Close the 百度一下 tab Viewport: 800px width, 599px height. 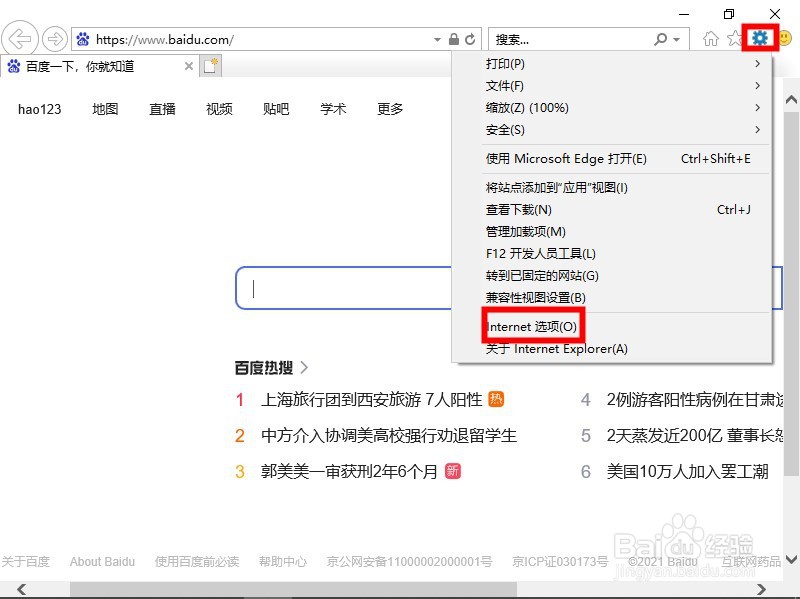pyautogui.click(x=189, y=66)
